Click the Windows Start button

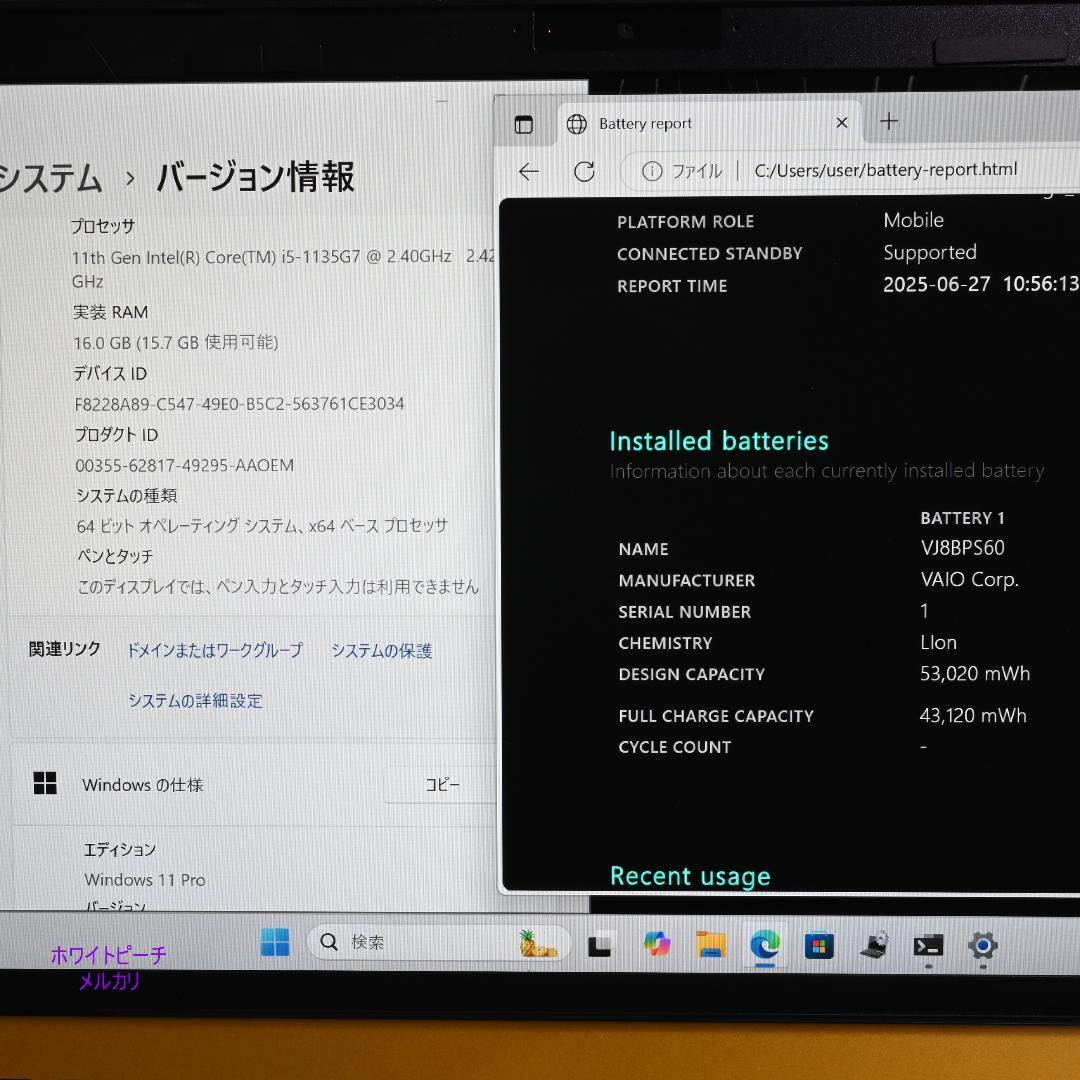click(275, 942)
